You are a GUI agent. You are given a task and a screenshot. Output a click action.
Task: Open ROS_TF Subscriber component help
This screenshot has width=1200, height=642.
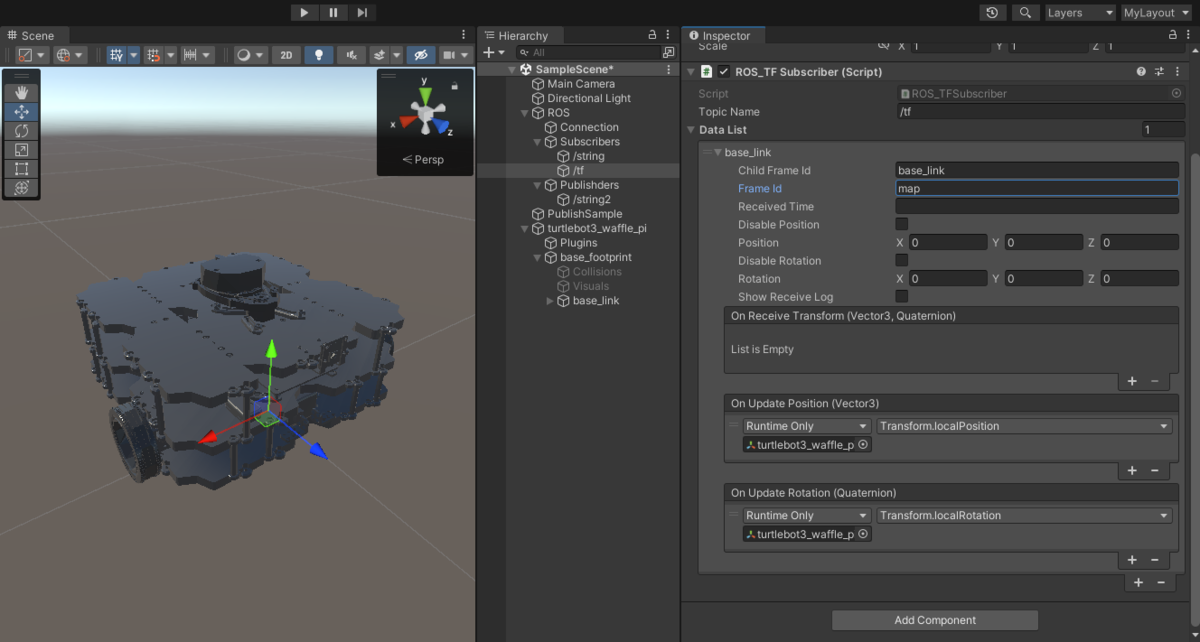pos(1141,72)
